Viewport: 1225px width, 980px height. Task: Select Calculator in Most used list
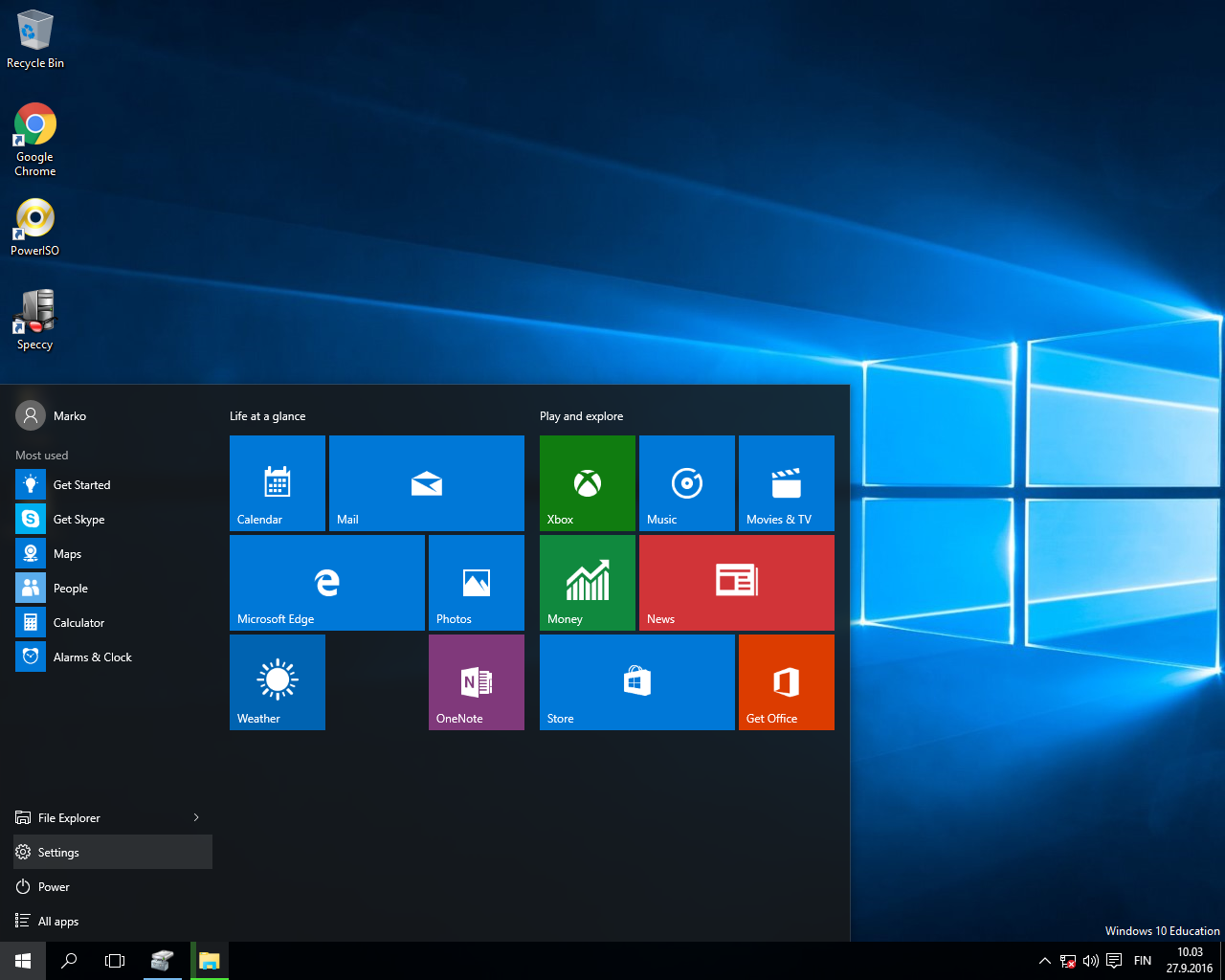[78, 622]
